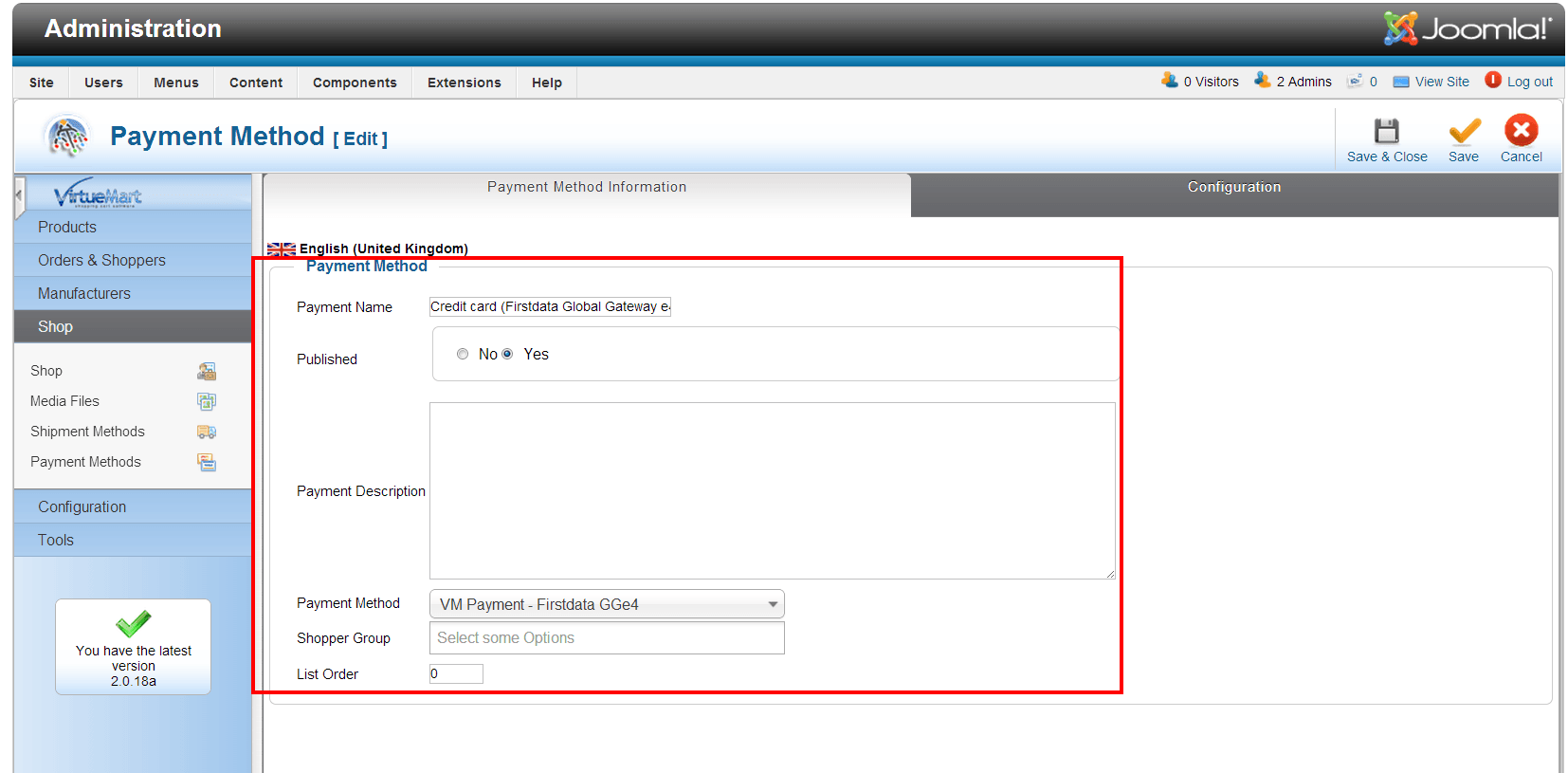Open the Content menu
The image size is (1568, 773).
(256, 83)
